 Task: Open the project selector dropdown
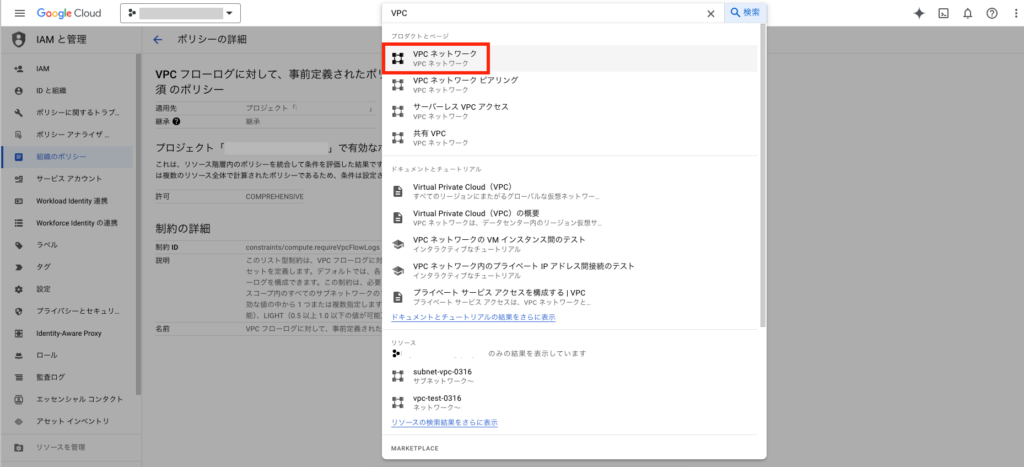[180, 13]
